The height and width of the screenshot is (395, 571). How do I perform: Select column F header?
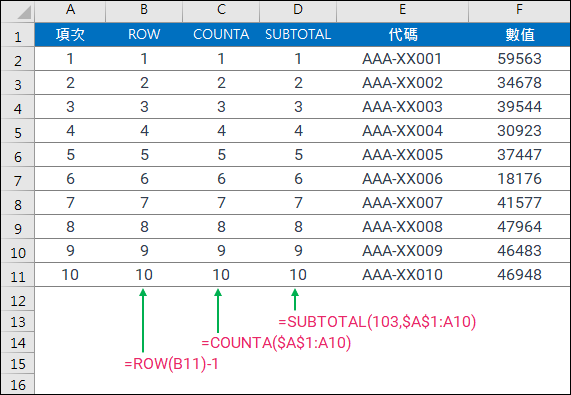[519, 11]
